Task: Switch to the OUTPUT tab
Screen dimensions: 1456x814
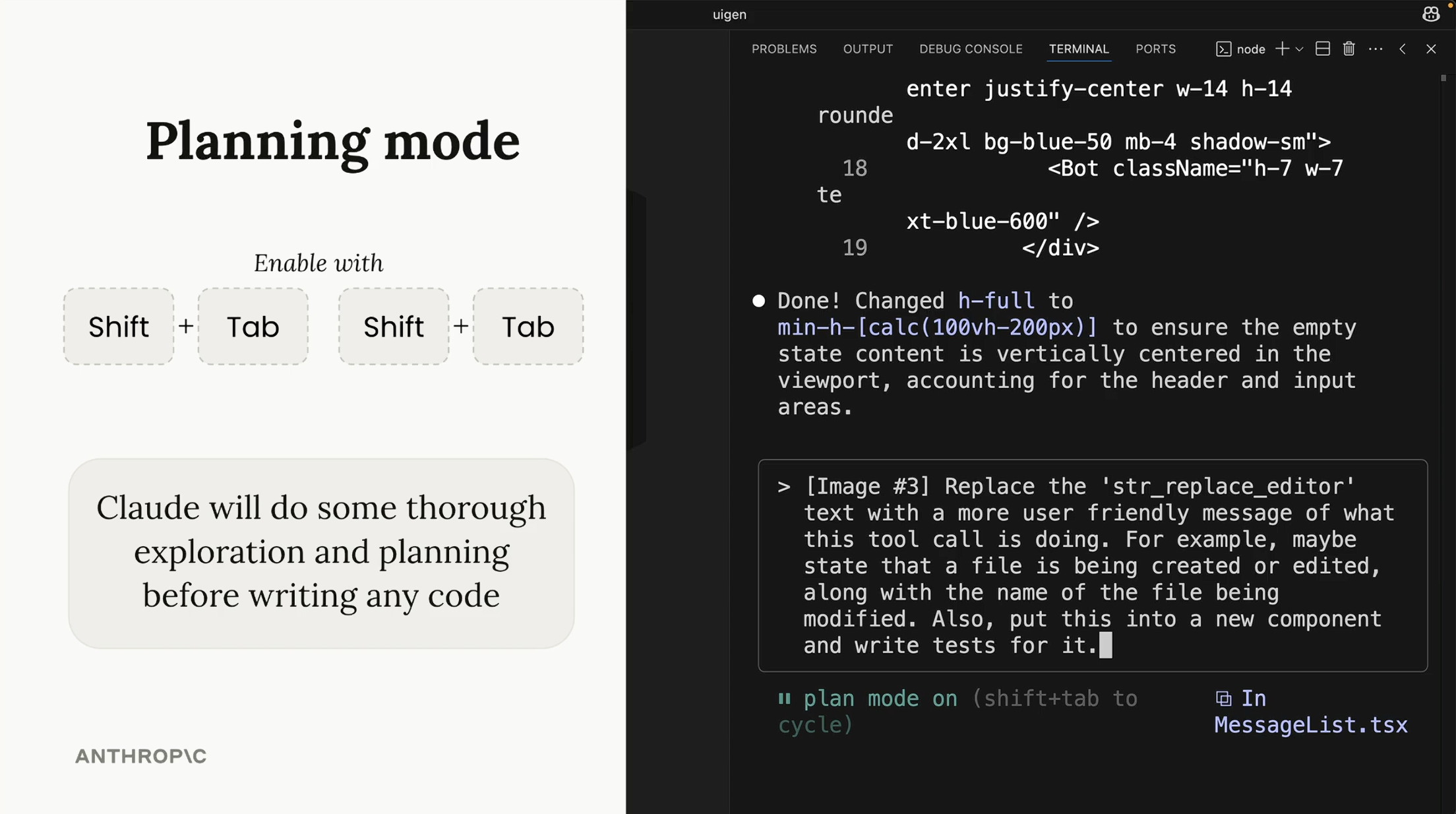Action: (868, 49)
